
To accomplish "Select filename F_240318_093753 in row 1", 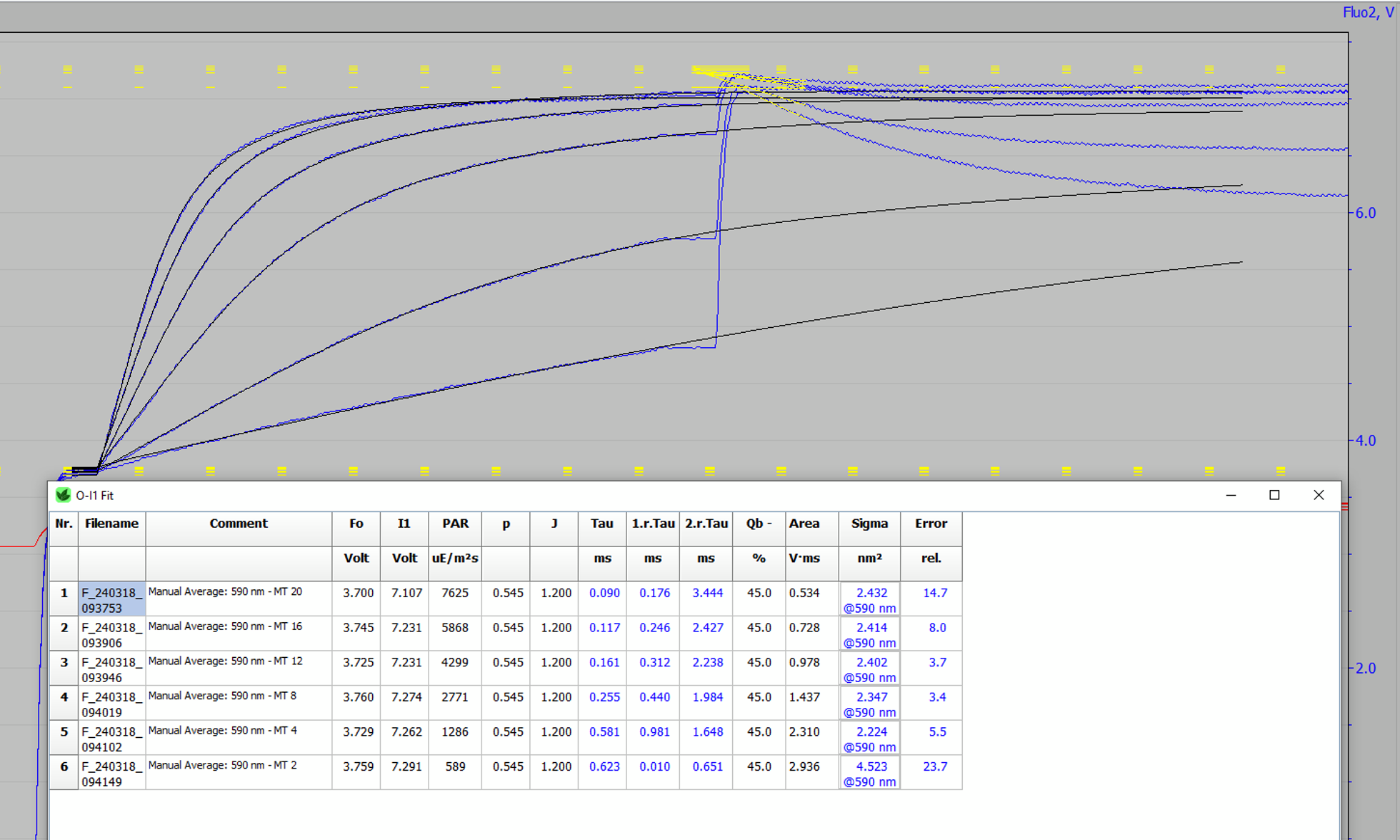I will tap(111, 599).
